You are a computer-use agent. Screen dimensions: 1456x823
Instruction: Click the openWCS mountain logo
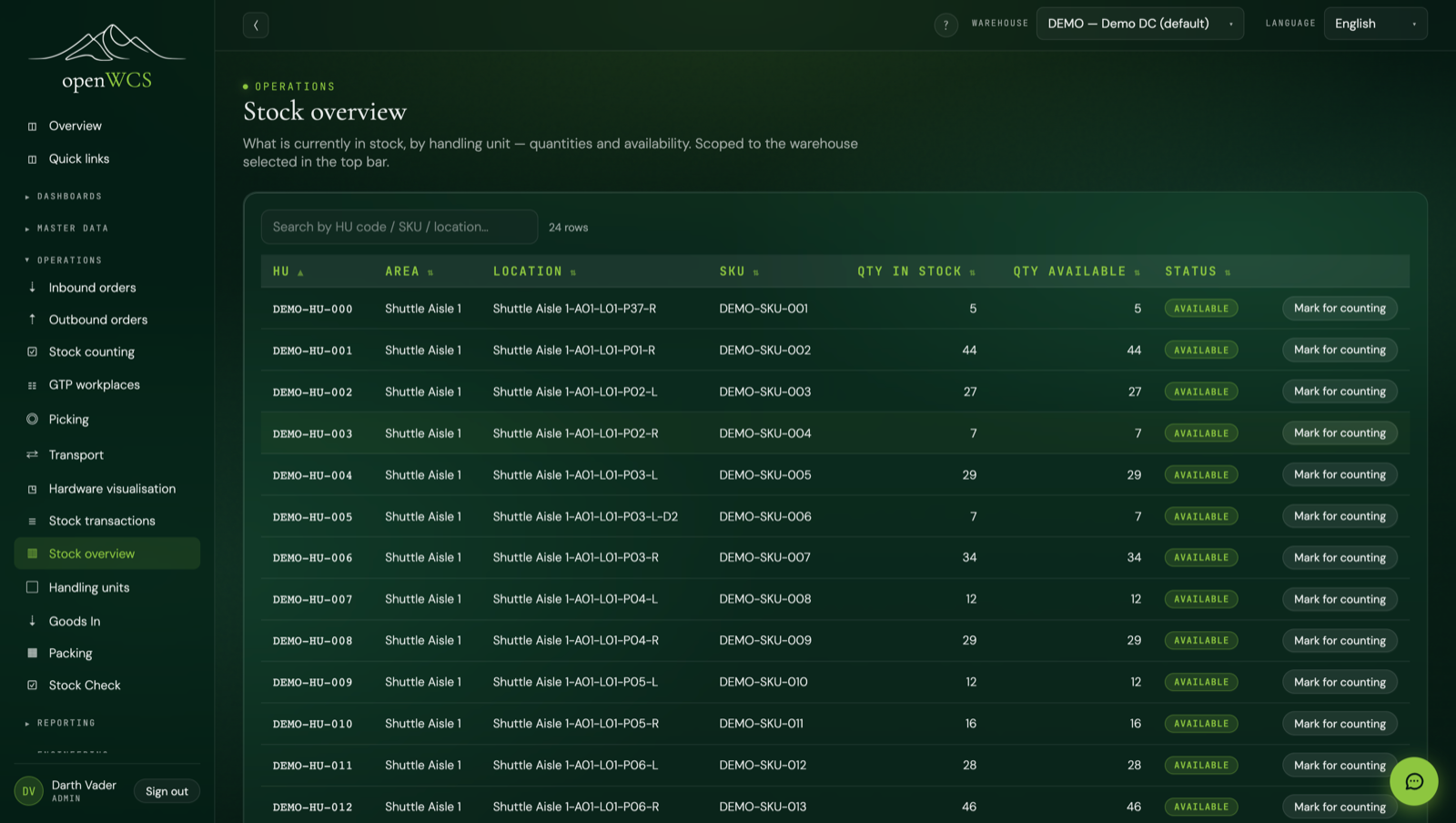coord(107,57)
